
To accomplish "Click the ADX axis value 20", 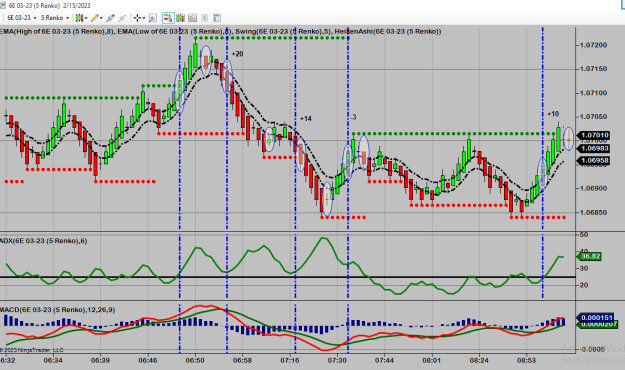I will click(x=584, y=285).
